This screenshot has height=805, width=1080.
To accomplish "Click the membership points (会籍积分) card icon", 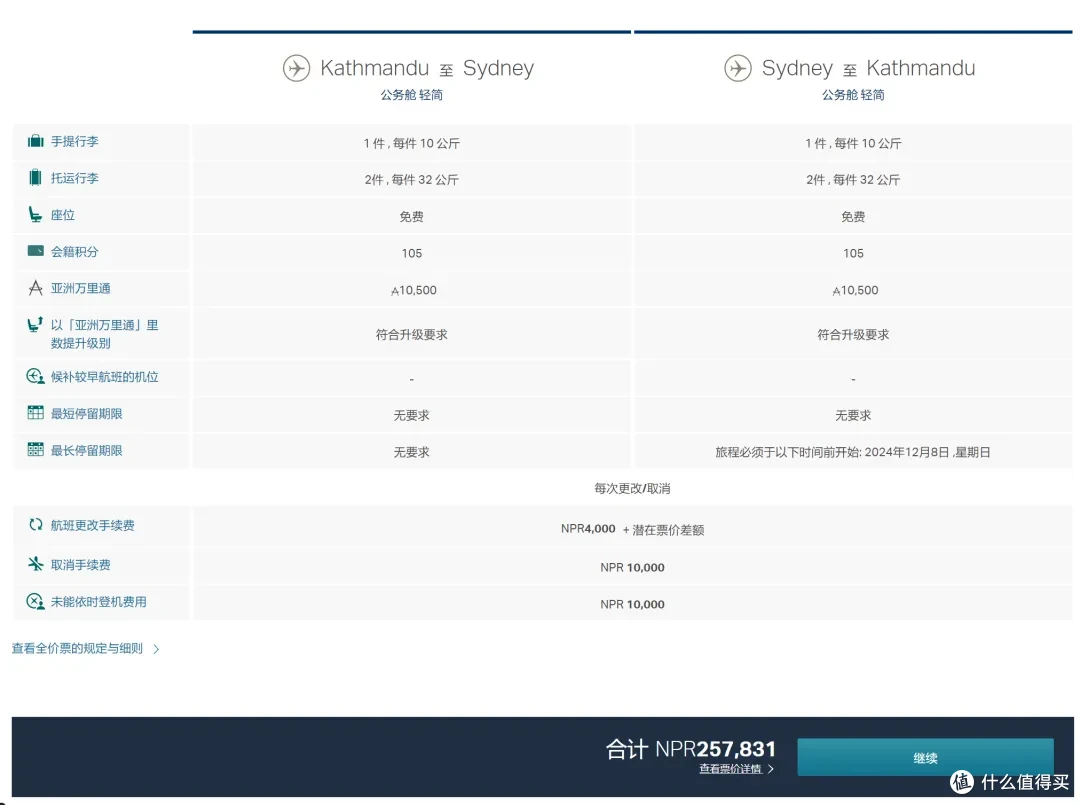I will 36,251.
